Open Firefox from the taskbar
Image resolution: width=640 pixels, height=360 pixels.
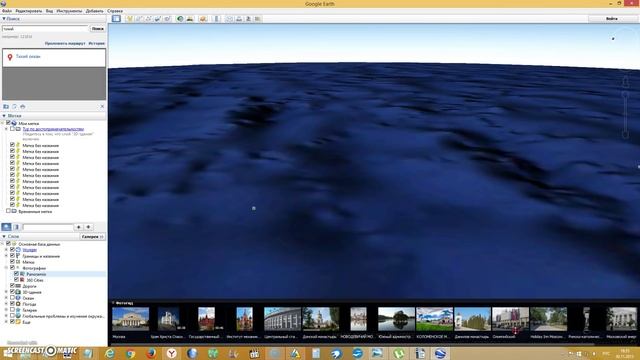point(151,353)
